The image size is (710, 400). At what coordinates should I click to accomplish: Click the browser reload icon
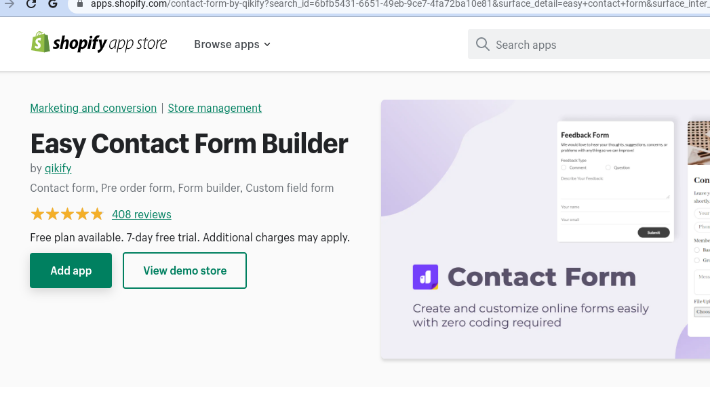[x=31, y=4]
